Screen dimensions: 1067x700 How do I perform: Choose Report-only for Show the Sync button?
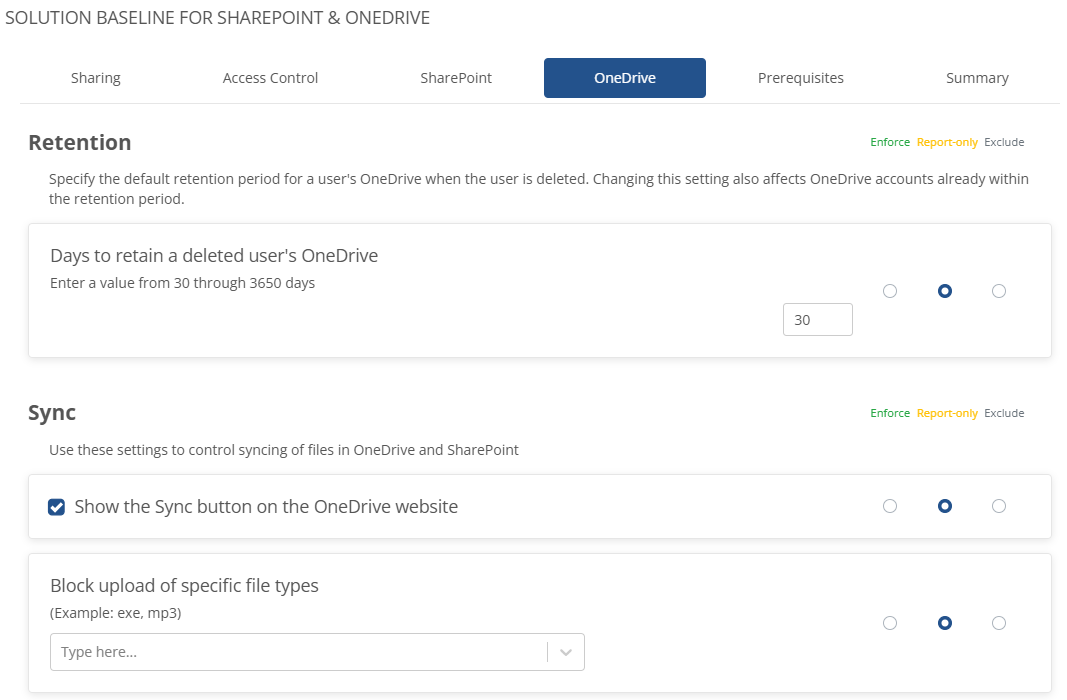coord(945,506)
